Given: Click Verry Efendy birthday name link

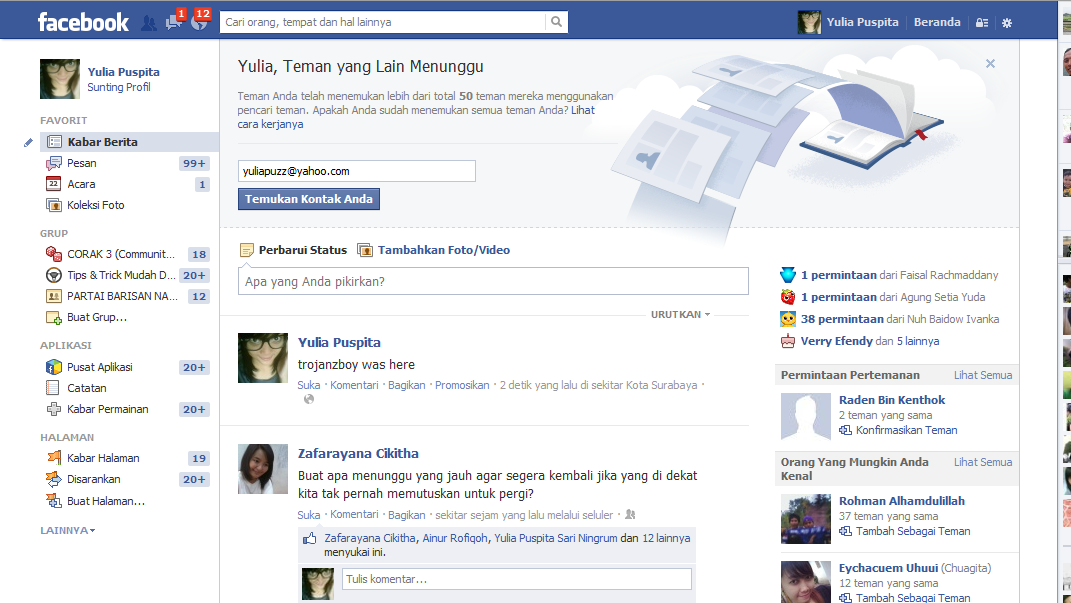Looking at the screenshot, I should pos(837,341).
